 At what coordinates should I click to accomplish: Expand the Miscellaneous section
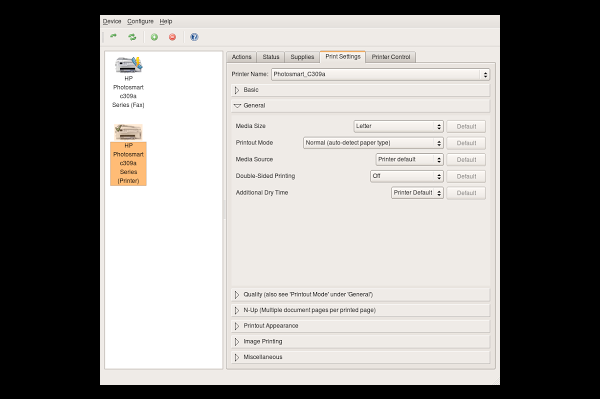(360, 357)
